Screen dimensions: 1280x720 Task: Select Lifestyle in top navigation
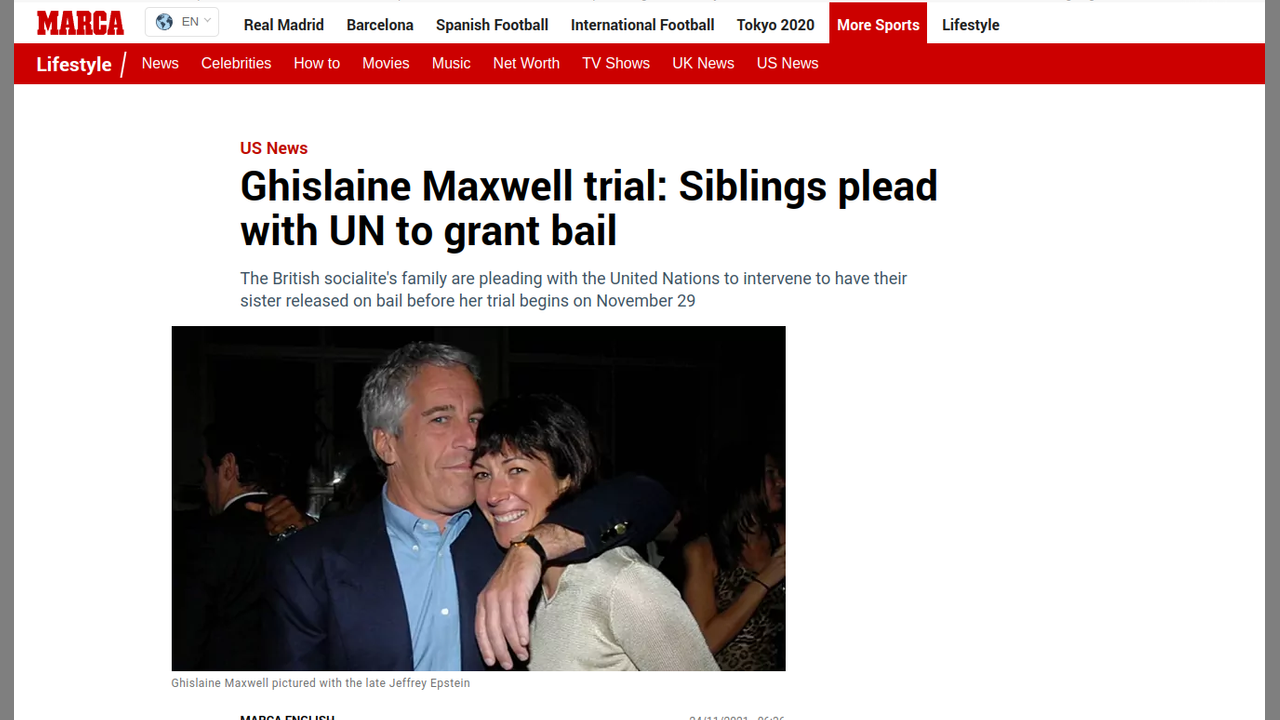point(971,25)
